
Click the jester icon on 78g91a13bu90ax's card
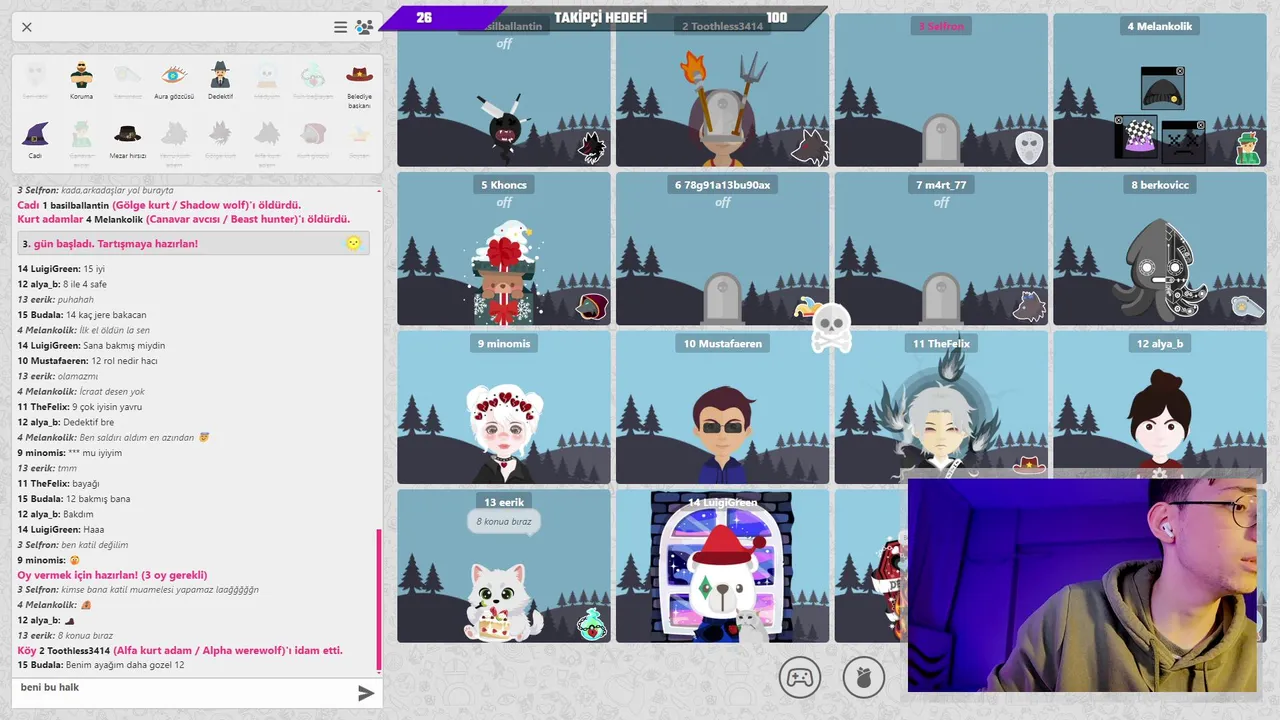tap(809, 308)
